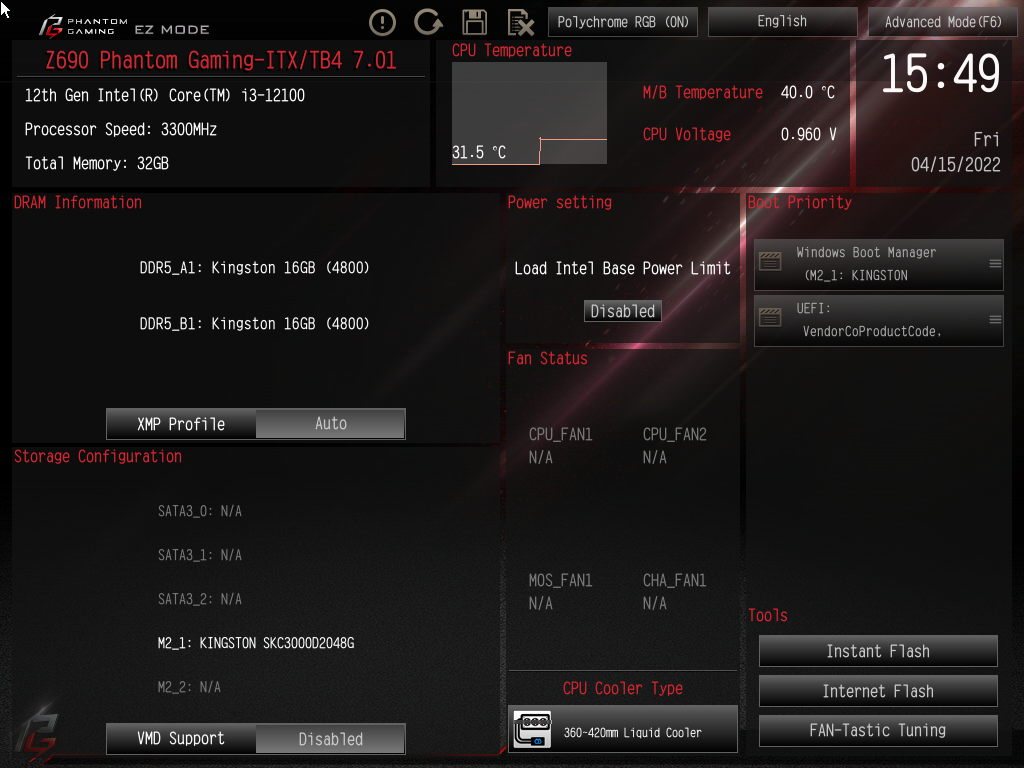
Task: Select Windows Boot Manager boot entry
Action: click(878, 264)
